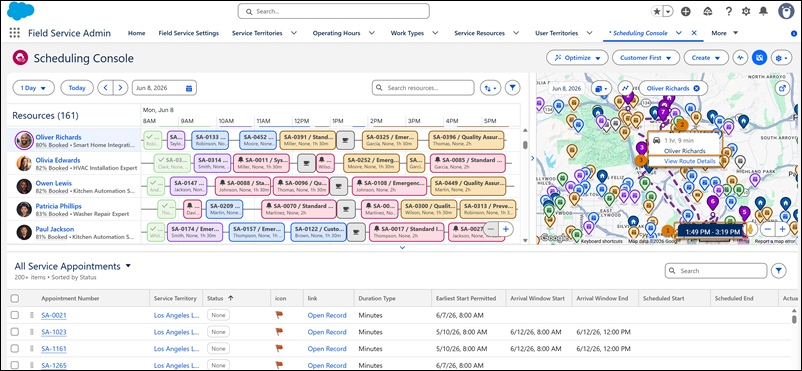Zoom in the Gantt with plus button
Screen dimensions: 802x371
tap(505, 230)
